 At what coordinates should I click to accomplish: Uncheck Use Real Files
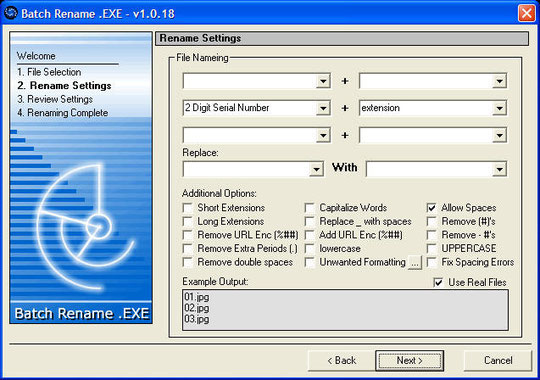tap(438, 283)
